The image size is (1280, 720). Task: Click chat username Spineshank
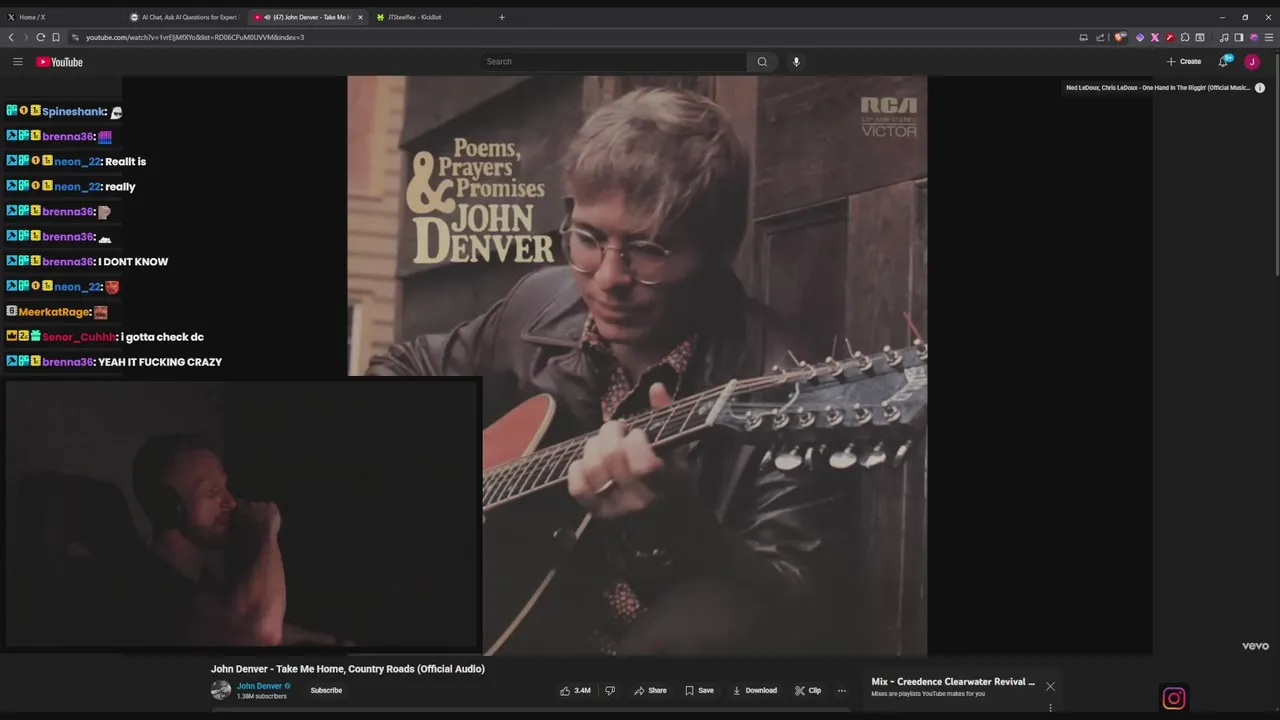coord(74,112)
